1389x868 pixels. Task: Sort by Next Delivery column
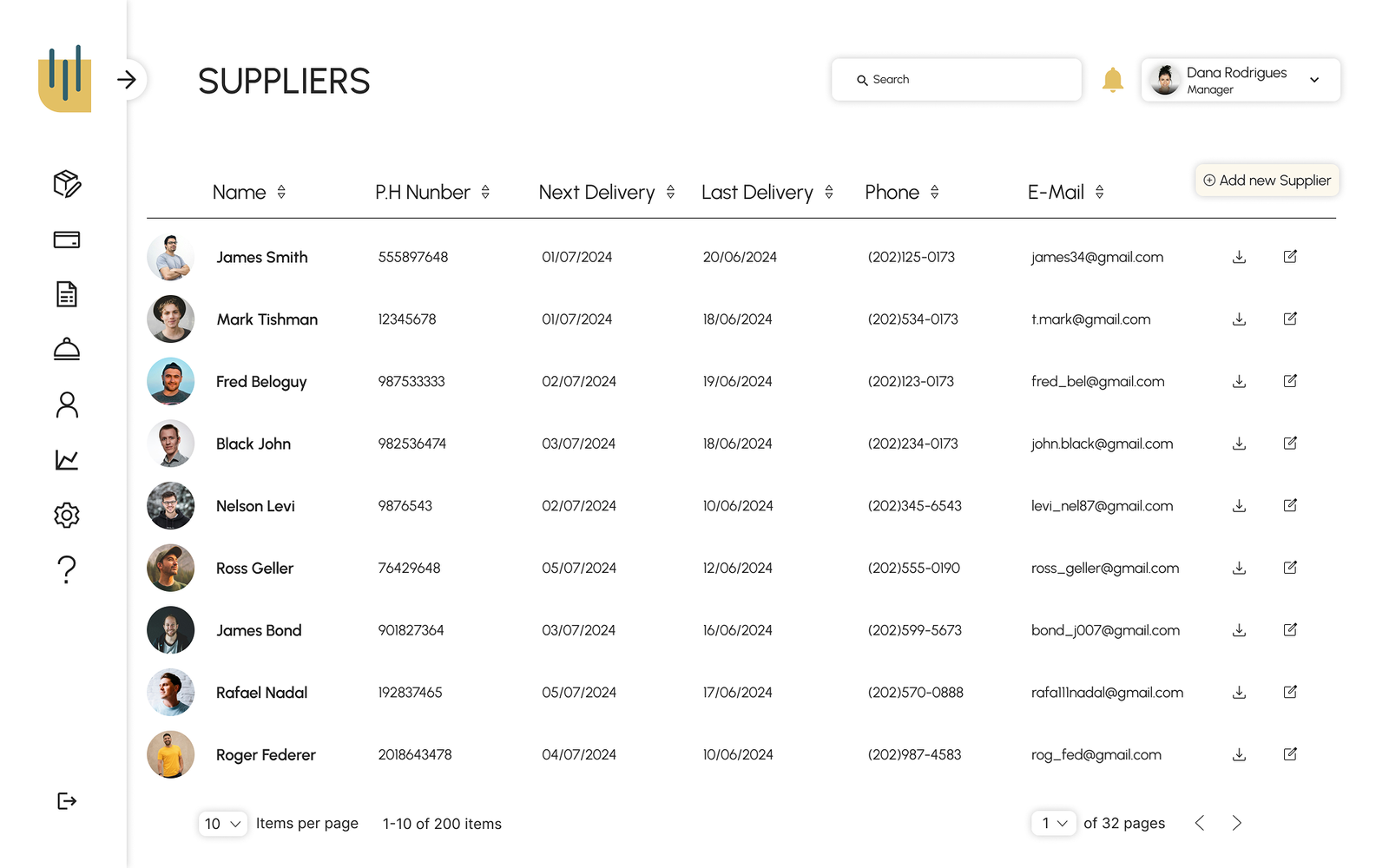click(670, 193)
